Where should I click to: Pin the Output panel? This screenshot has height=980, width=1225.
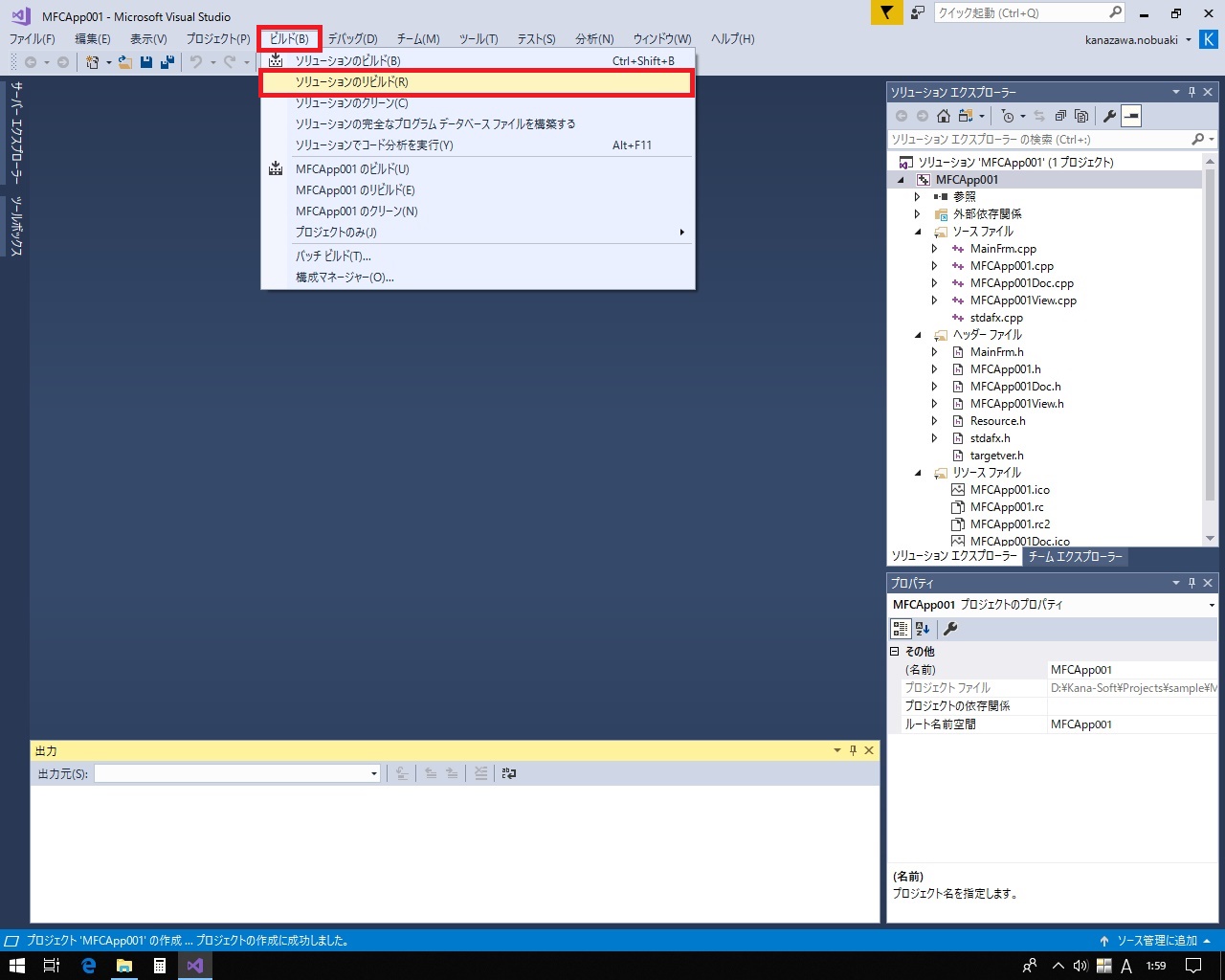click(x=853, y=750)
